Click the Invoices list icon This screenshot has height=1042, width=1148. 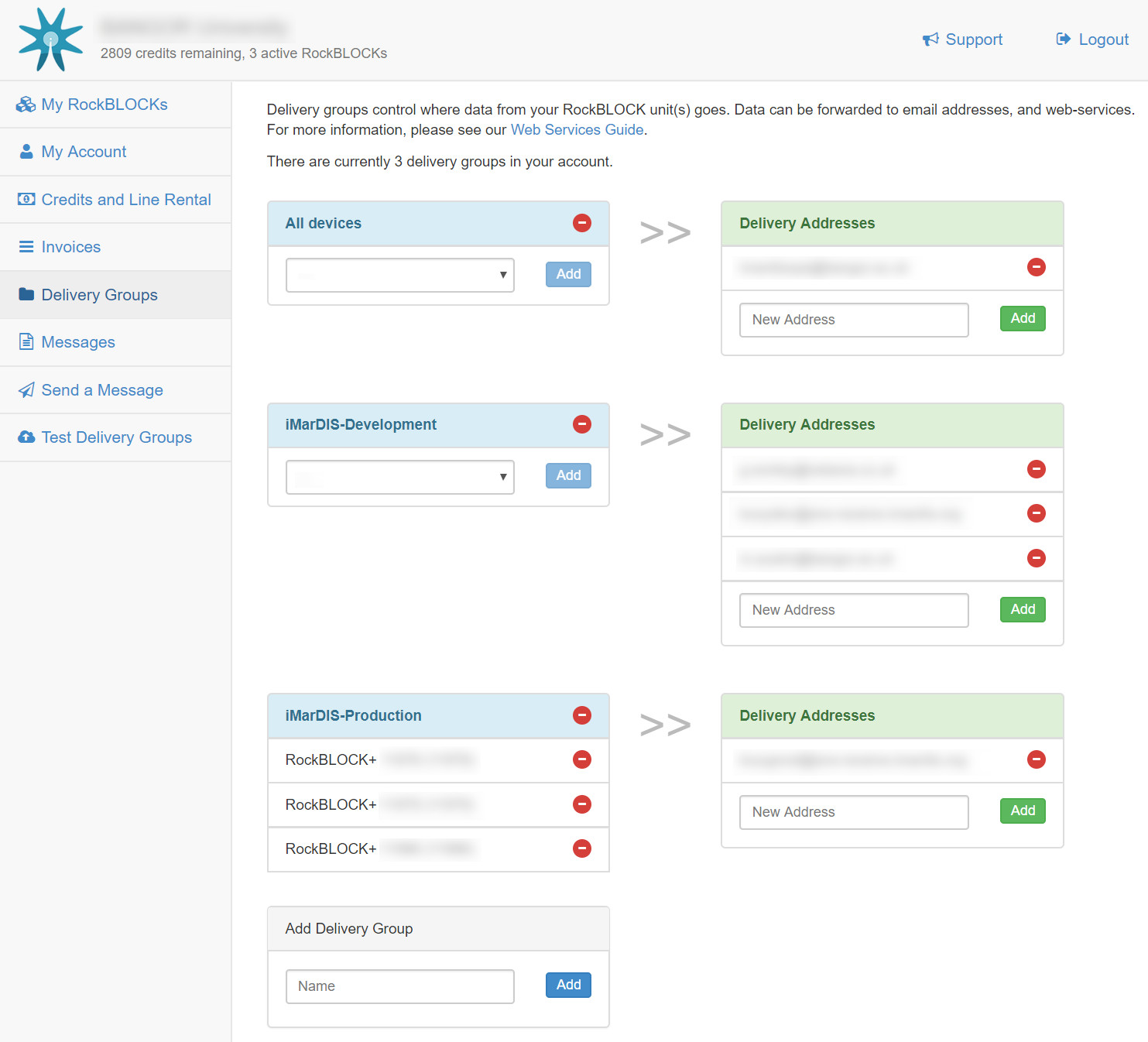tap(26, 247)
